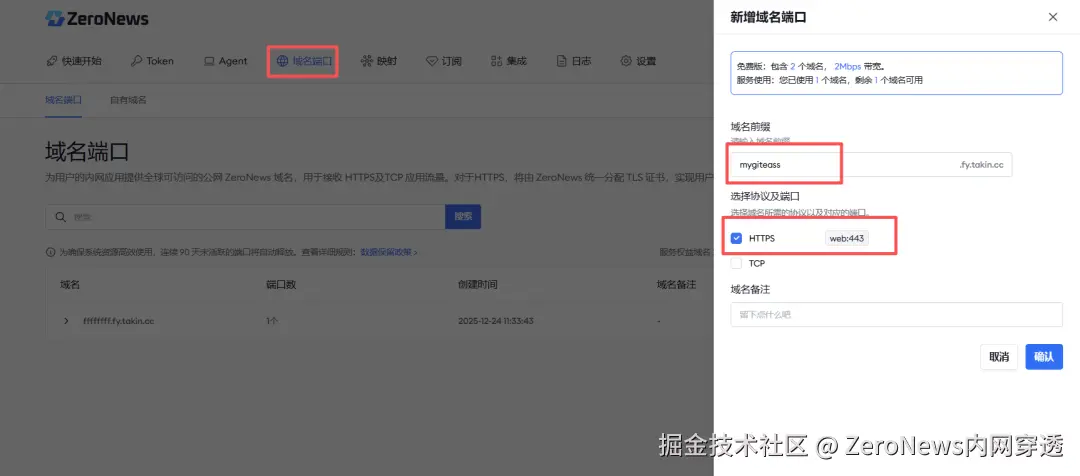Click the domain search input field
Screen dimensions: 1080x476
[245, 216]
